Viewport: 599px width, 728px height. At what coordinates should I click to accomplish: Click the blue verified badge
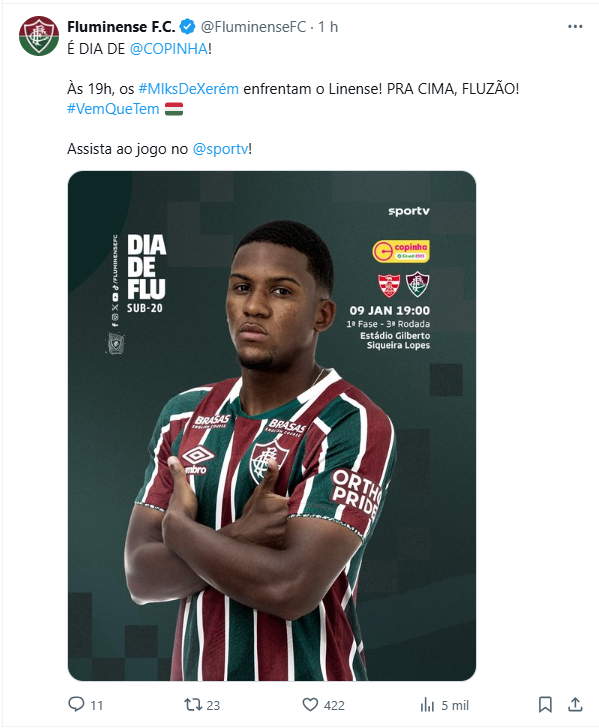click(x=187, y=27)
